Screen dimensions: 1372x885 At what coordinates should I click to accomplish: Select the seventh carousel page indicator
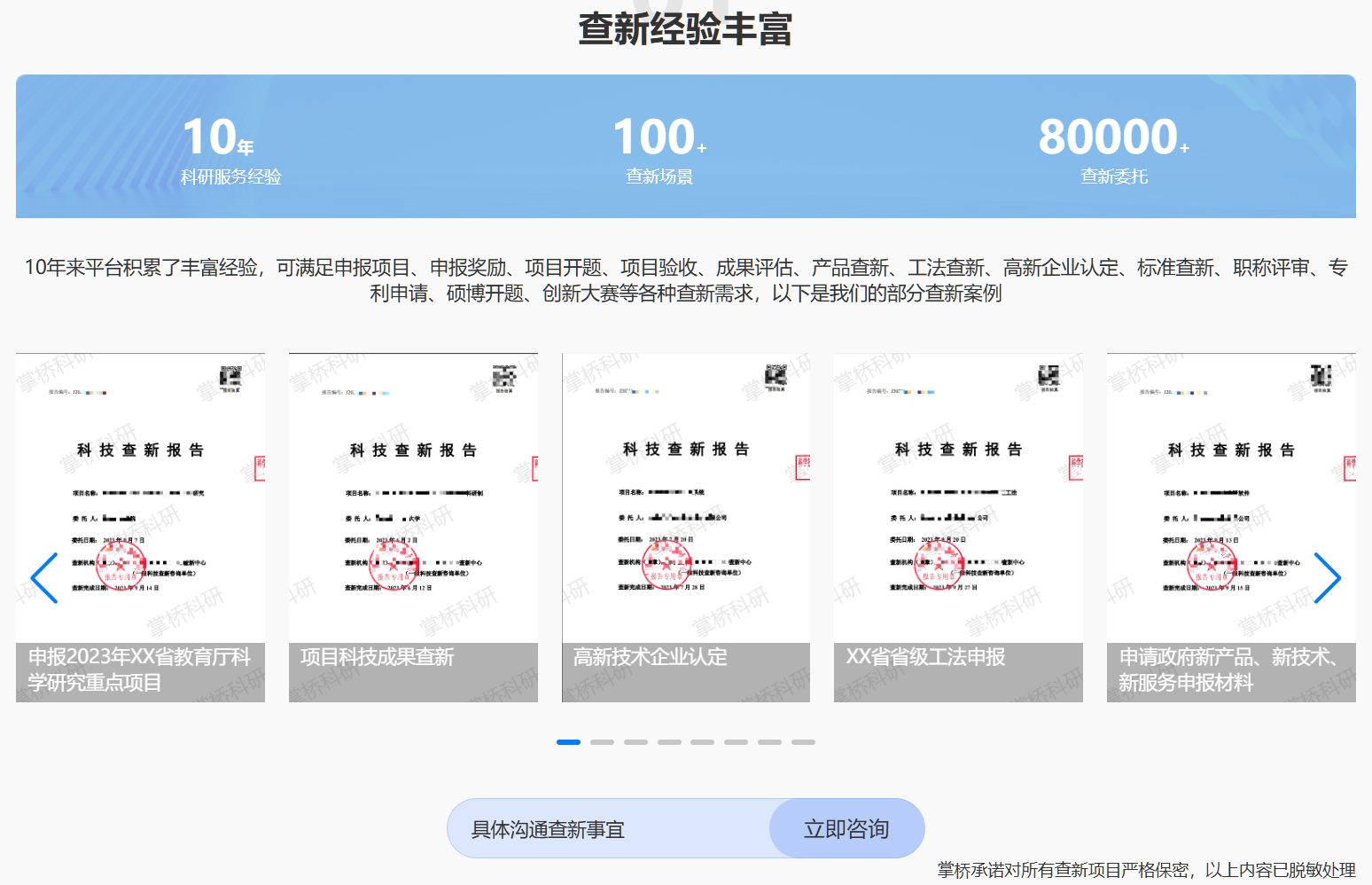point(769,742)
